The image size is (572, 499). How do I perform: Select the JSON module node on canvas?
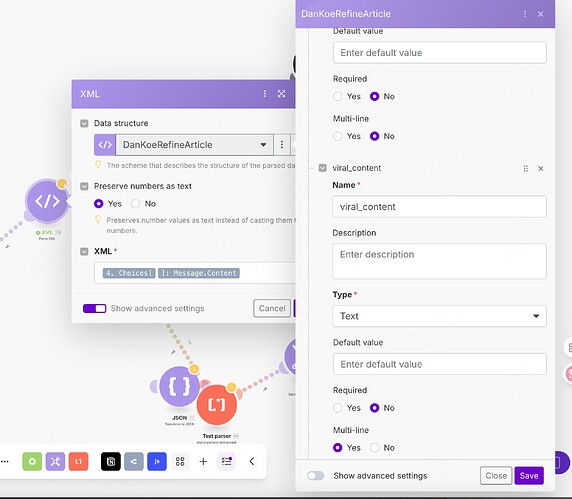tap(179, 387)
